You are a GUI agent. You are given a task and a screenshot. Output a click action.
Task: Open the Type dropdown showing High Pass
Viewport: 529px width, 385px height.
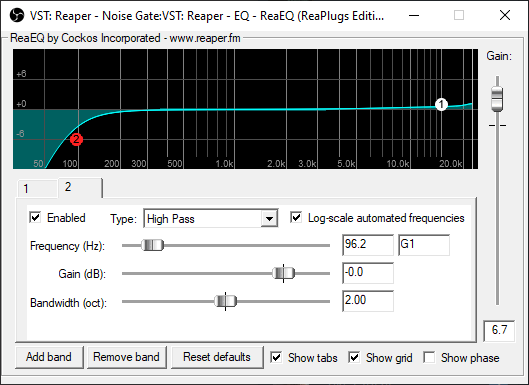click(x=211, y=219)
